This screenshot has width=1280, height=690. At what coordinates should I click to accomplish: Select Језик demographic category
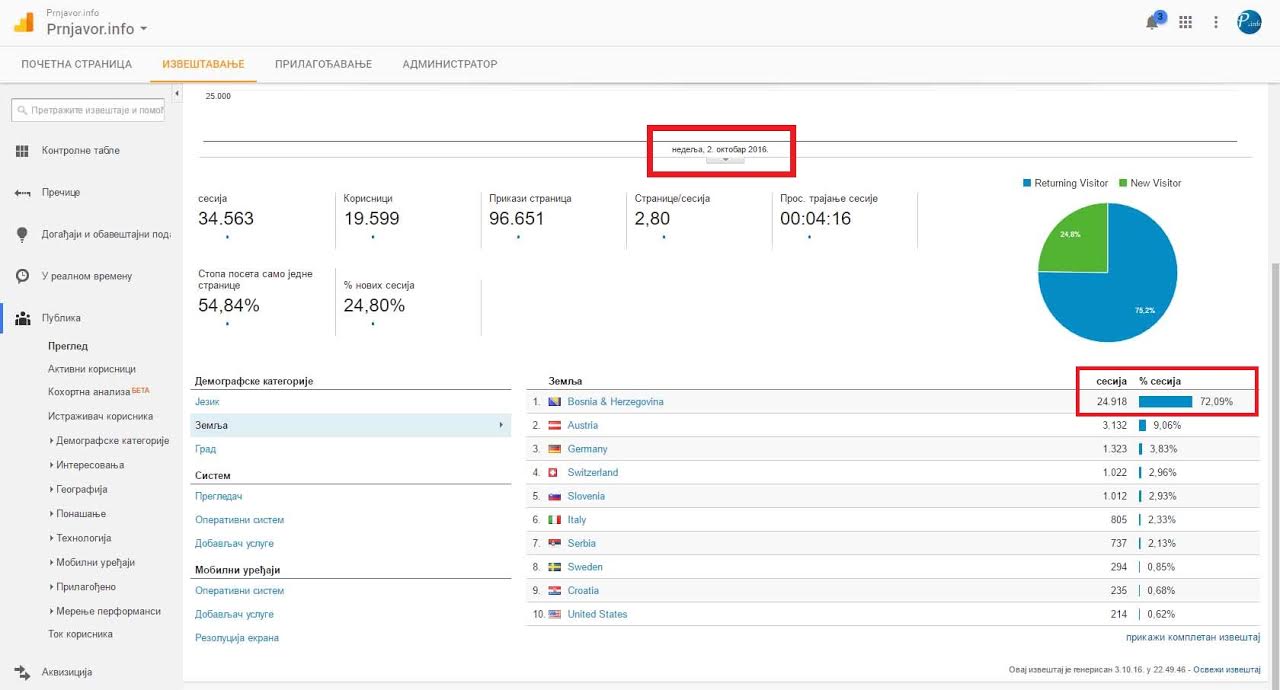(207, 401)
